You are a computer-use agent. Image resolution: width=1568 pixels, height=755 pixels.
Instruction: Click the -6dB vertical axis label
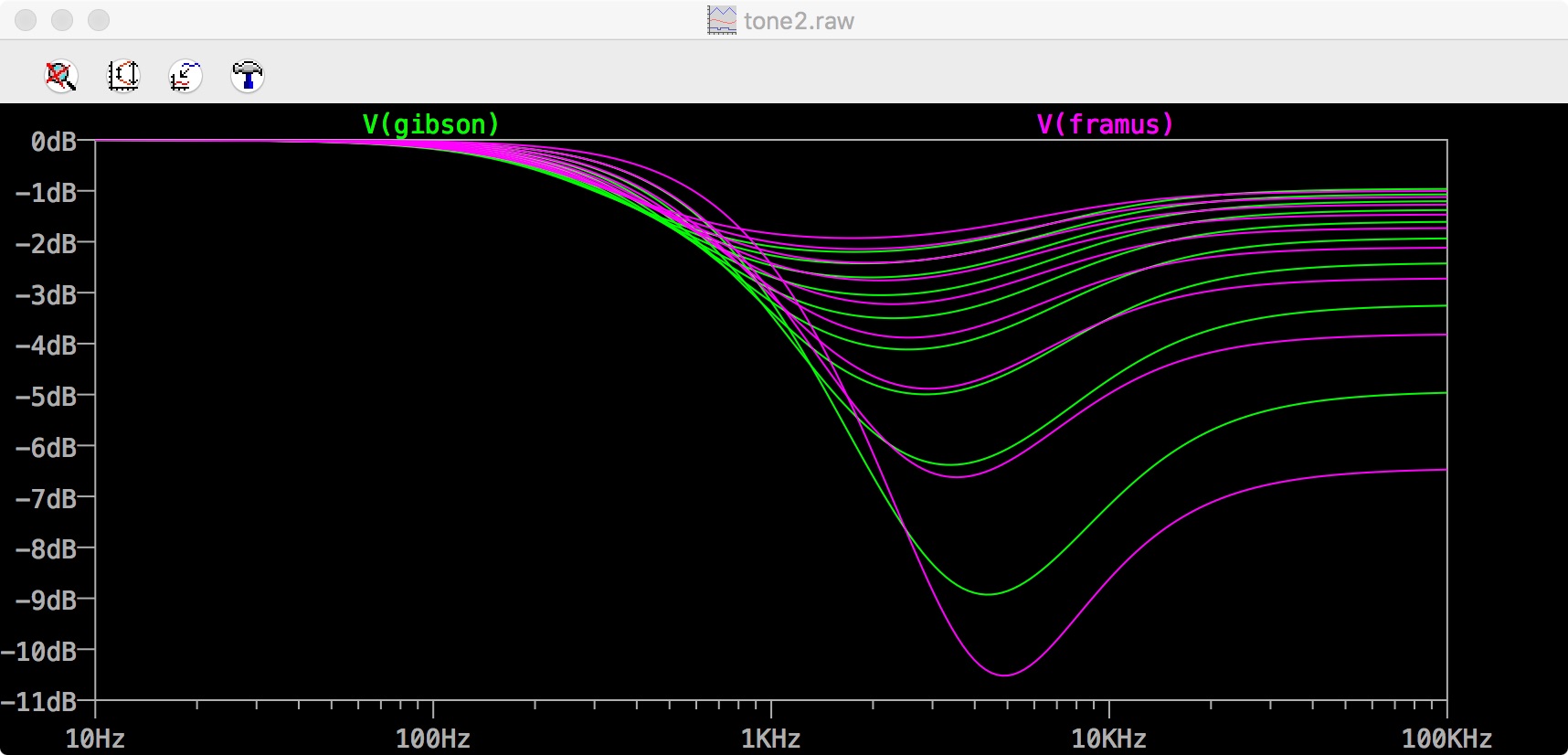[46, 448]
